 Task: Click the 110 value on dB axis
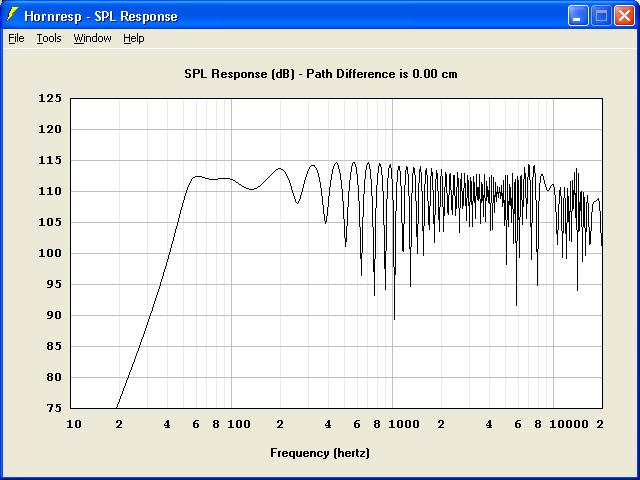pos(50,191)
